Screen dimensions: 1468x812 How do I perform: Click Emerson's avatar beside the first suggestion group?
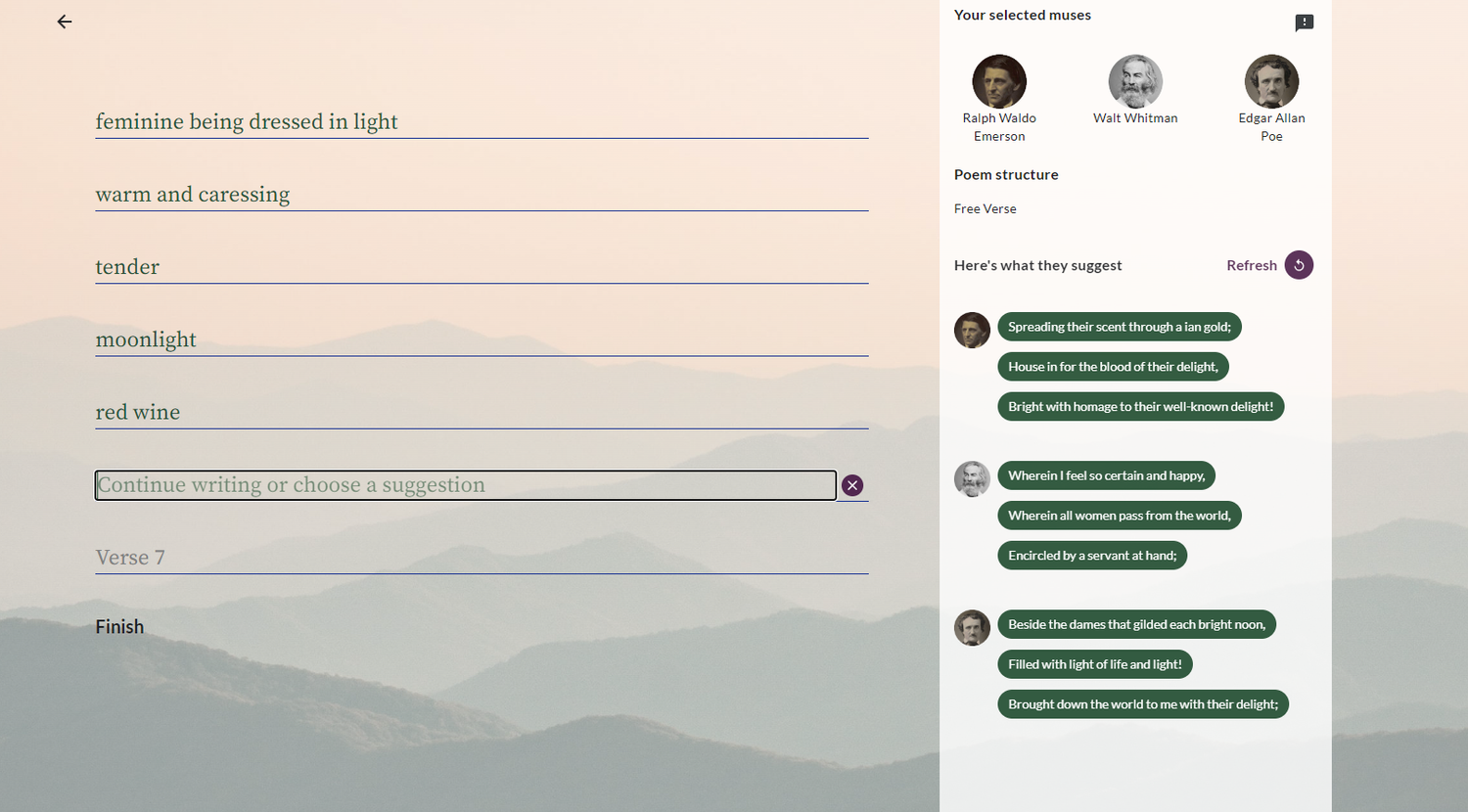tap(972, 330)
